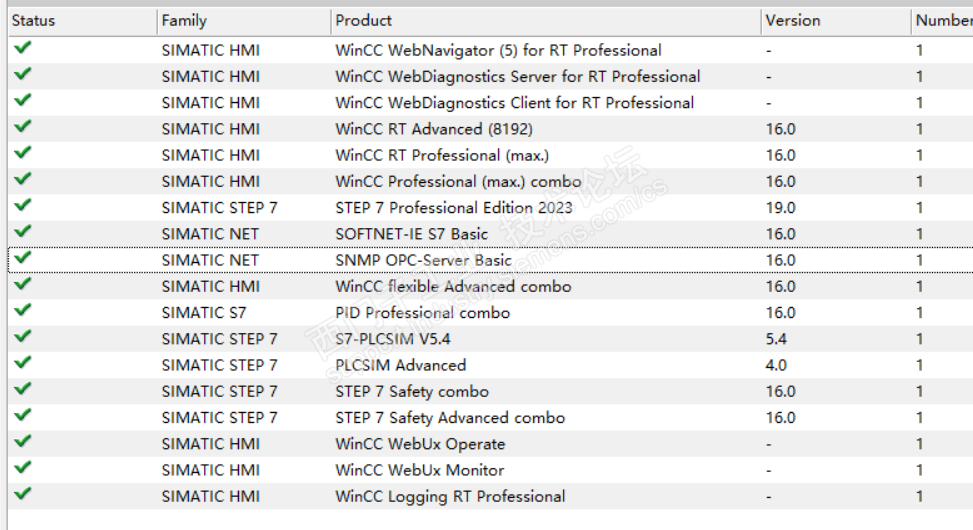Click checkmark icon for S7-PLCSIM V5.4
973x530 pixels.
tap(23, 337)
